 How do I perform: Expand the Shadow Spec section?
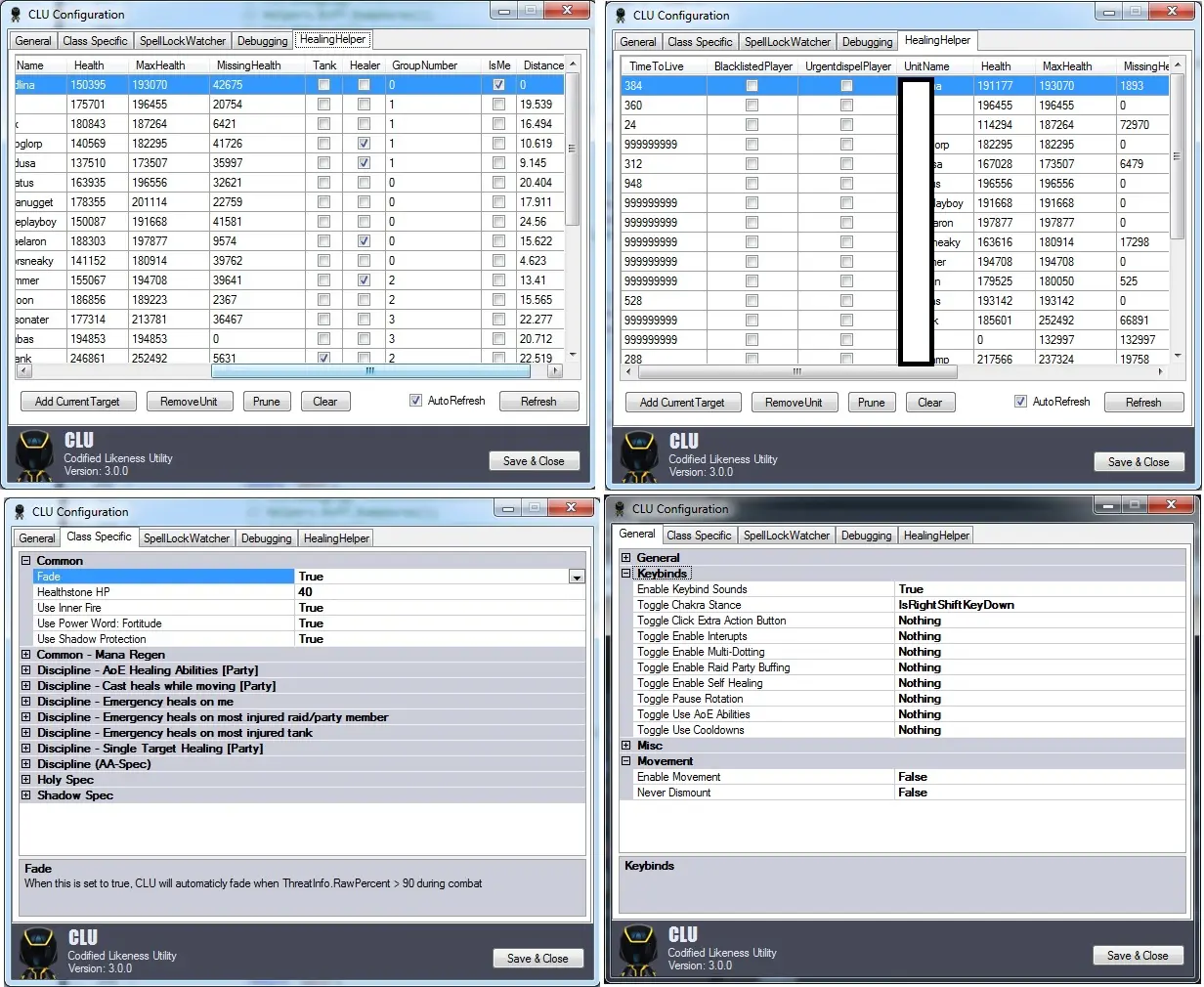[x=26, y=795]
